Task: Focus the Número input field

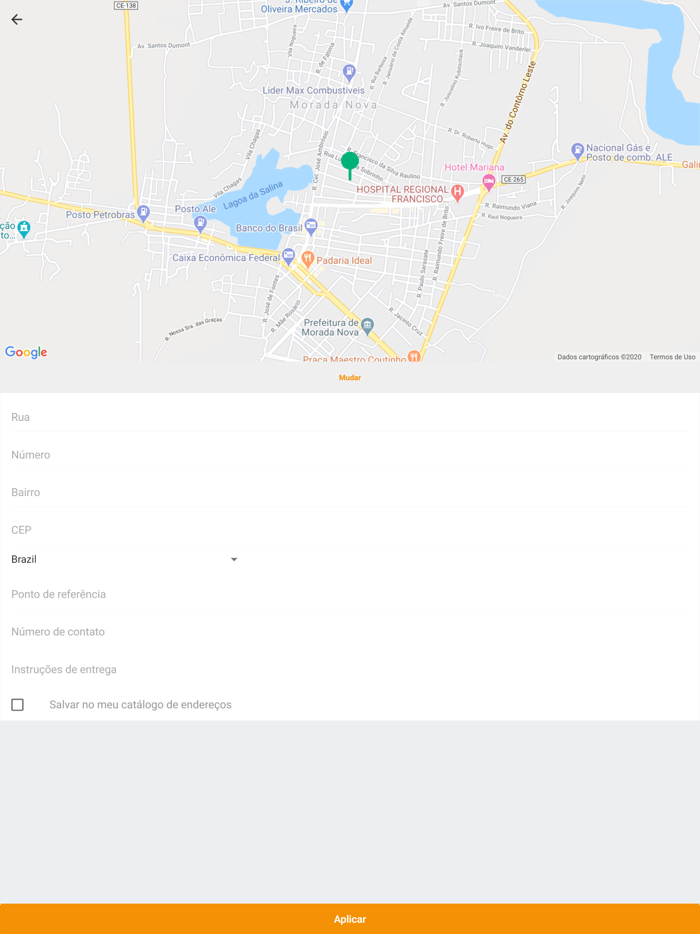Action: pos(350,454)
